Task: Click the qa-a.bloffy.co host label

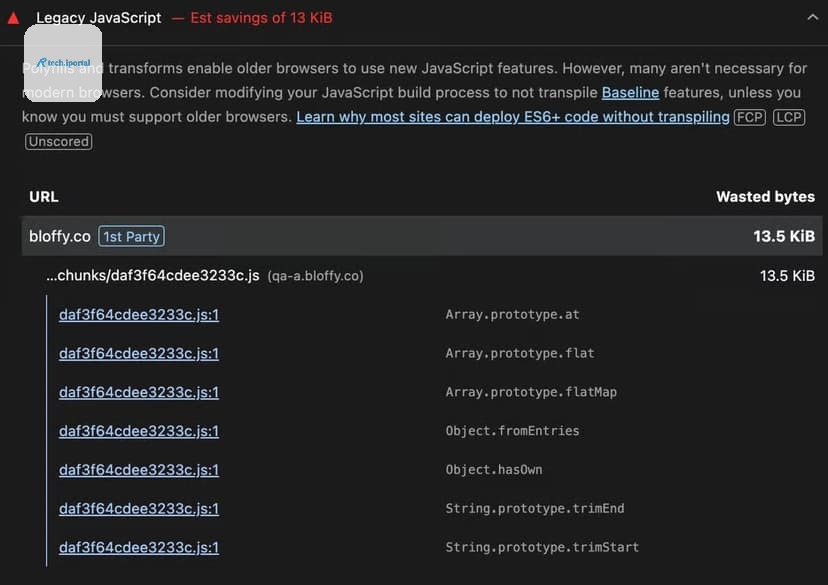Action: click(315, 276)
